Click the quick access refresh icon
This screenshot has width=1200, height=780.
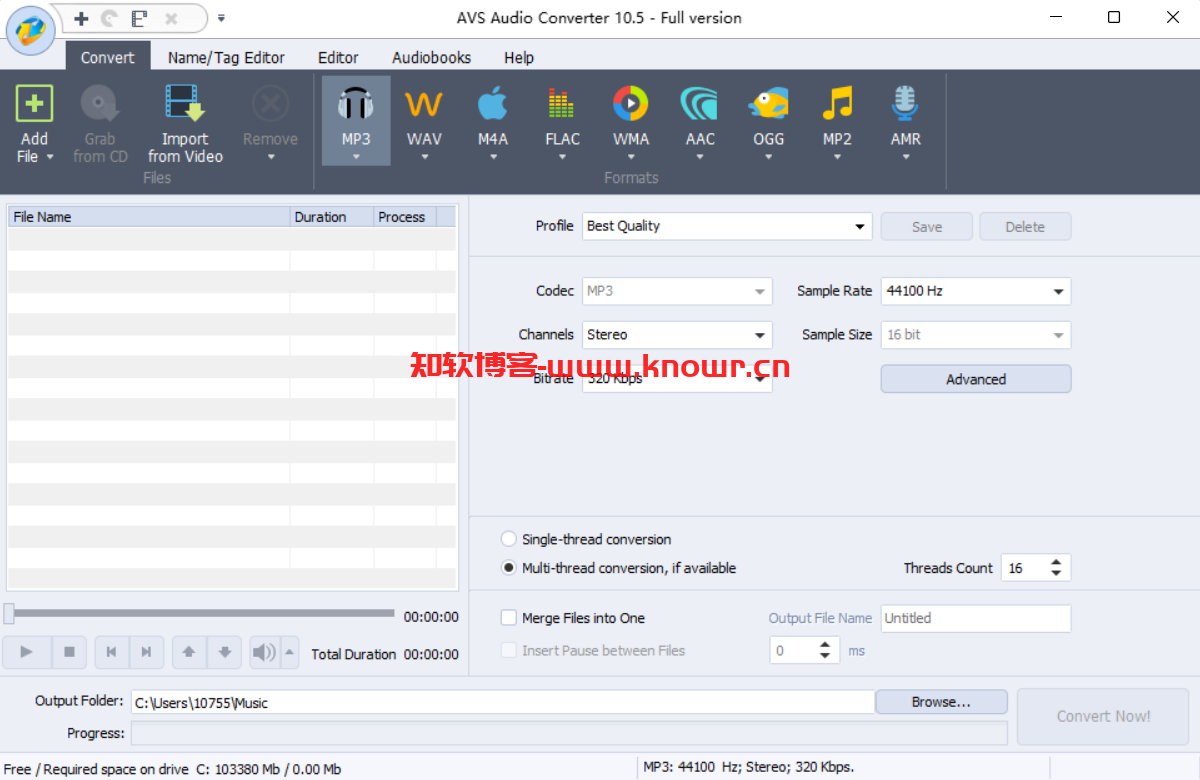[110, 18]
